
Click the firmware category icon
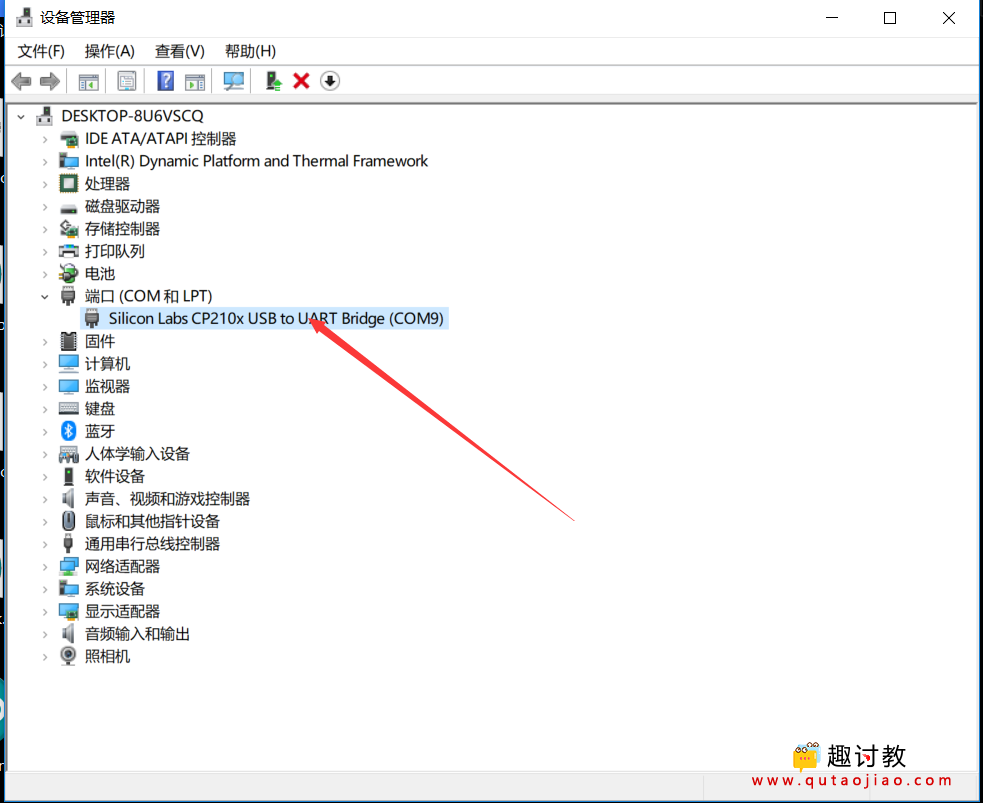tap(68, 341)
